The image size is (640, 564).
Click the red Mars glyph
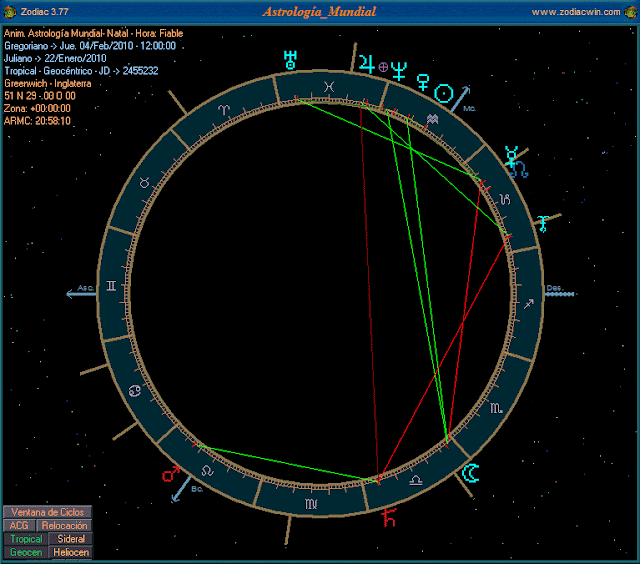pos(171,474)
